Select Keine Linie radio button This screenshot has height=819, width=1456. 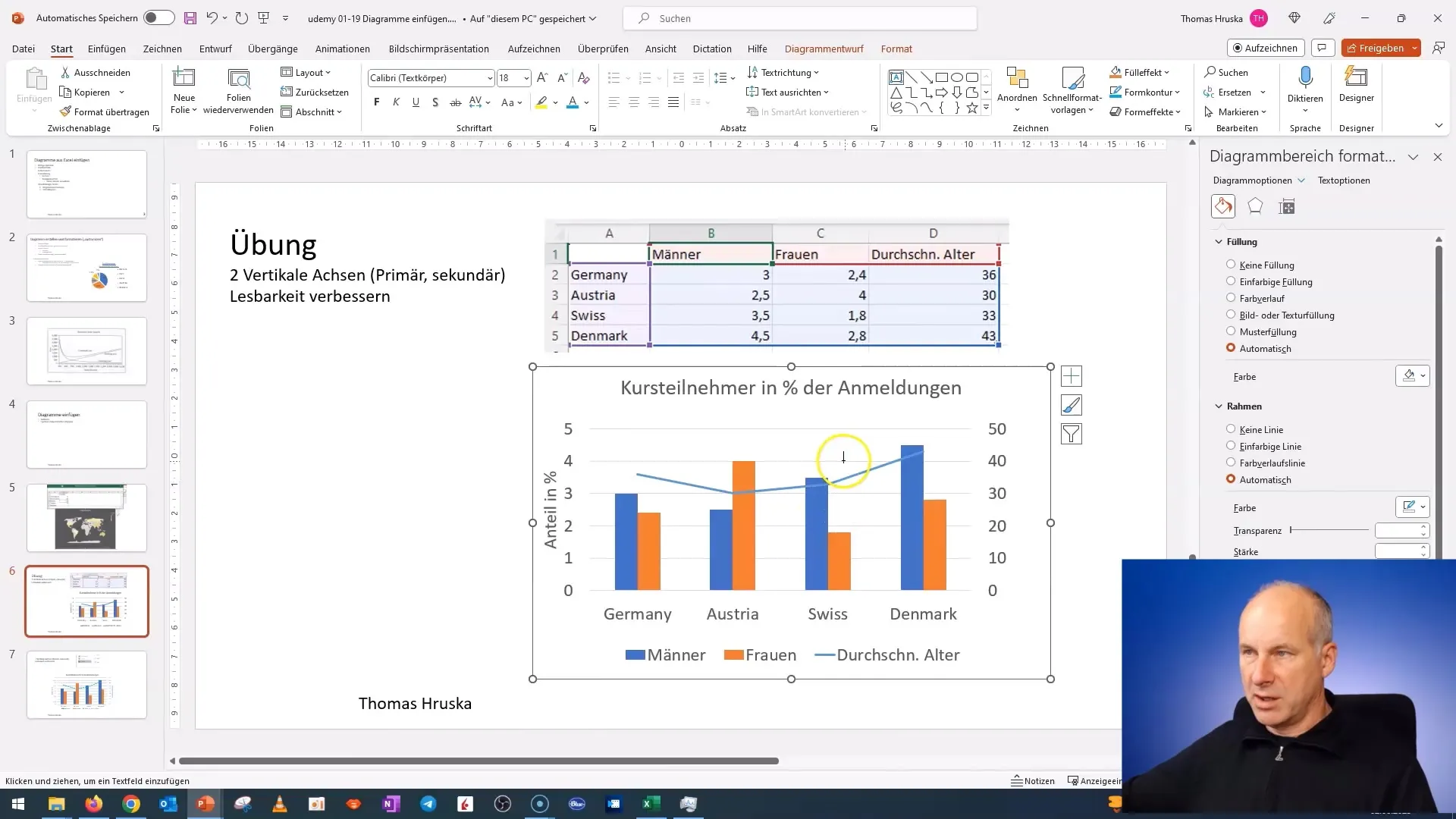(x=1231, y=428)
